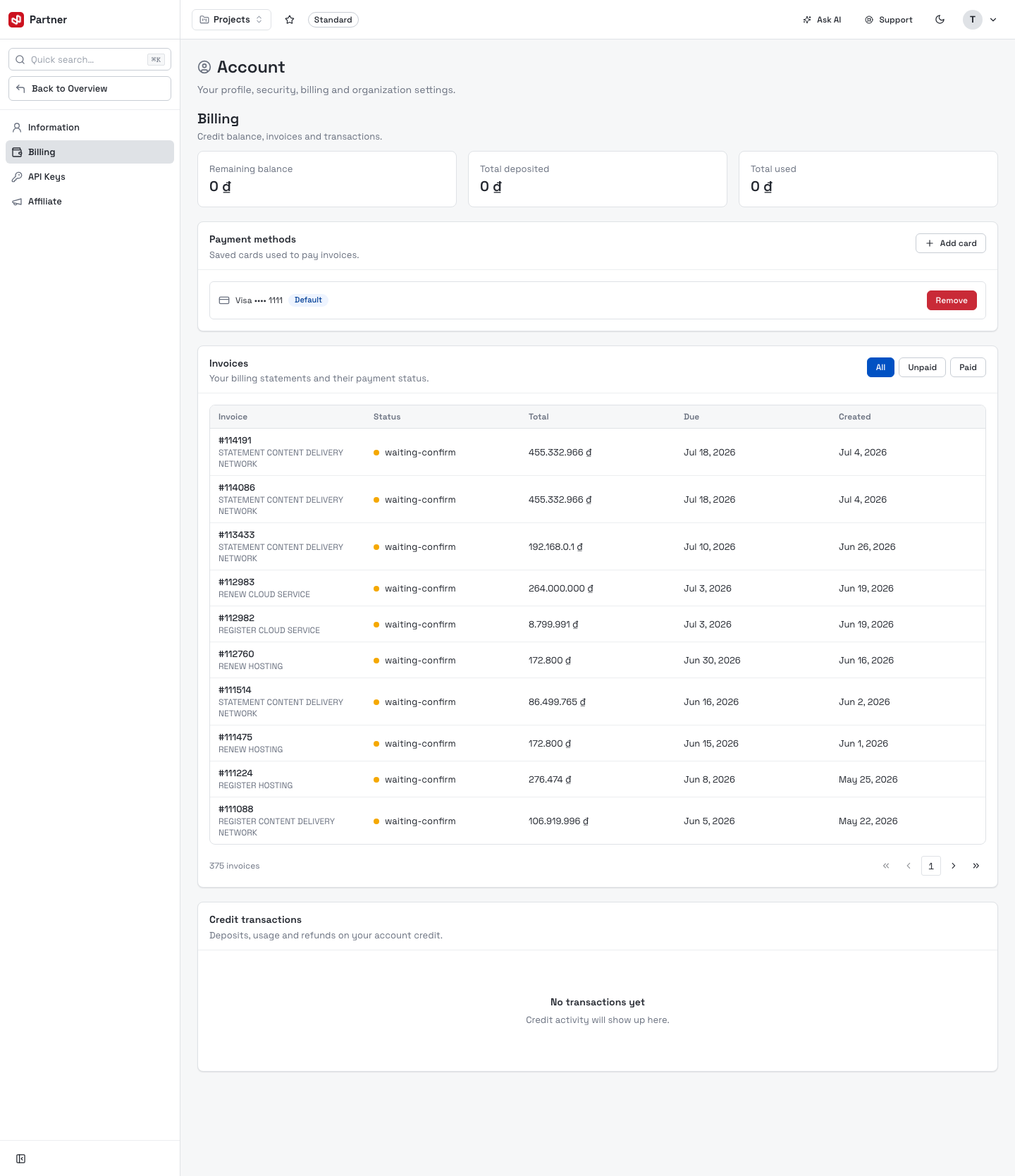1015x1176 pixels.
Task: Go to next invoices page
Action: [954, 866]
